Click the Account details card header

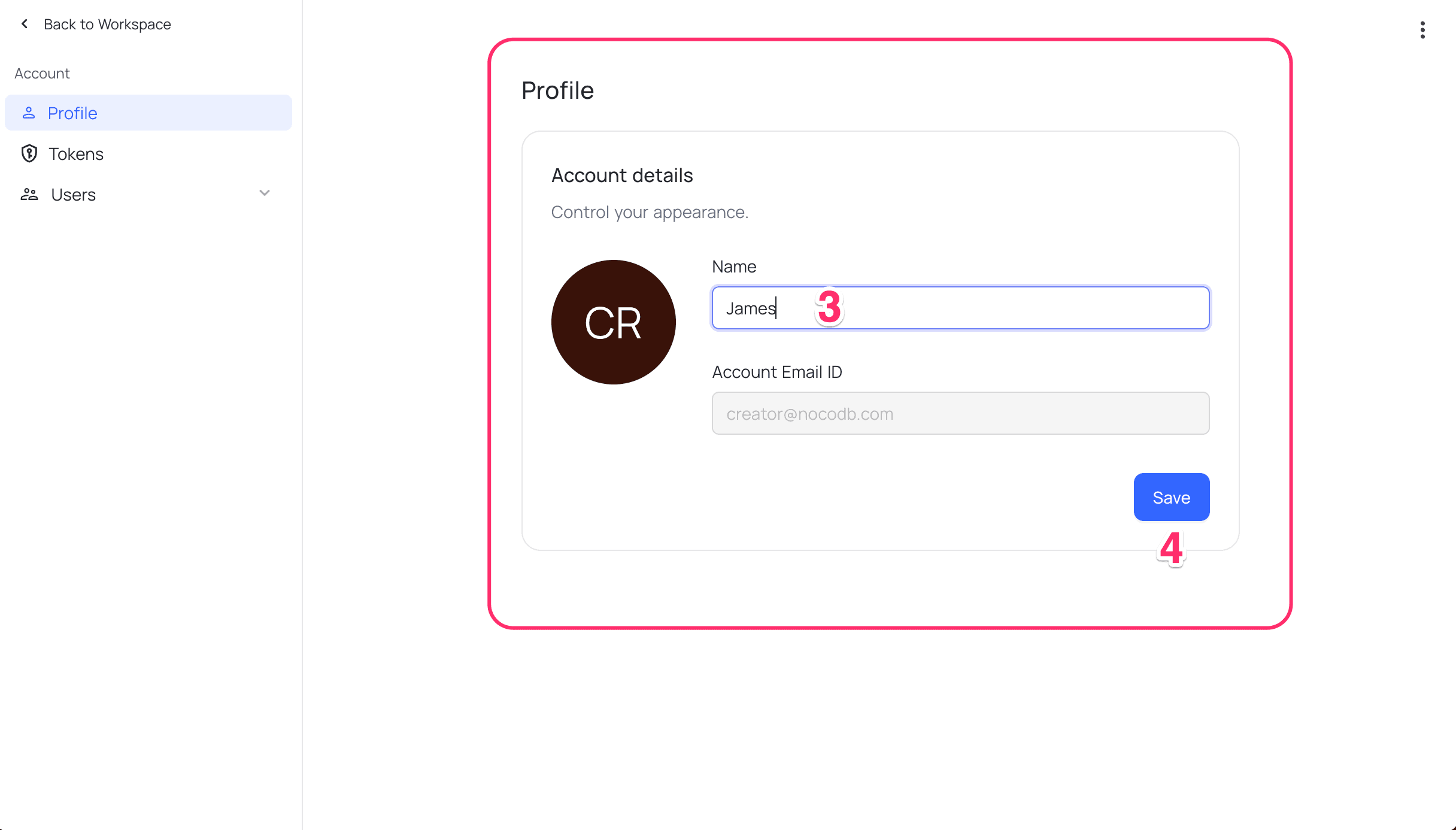[x=622, y=175]
